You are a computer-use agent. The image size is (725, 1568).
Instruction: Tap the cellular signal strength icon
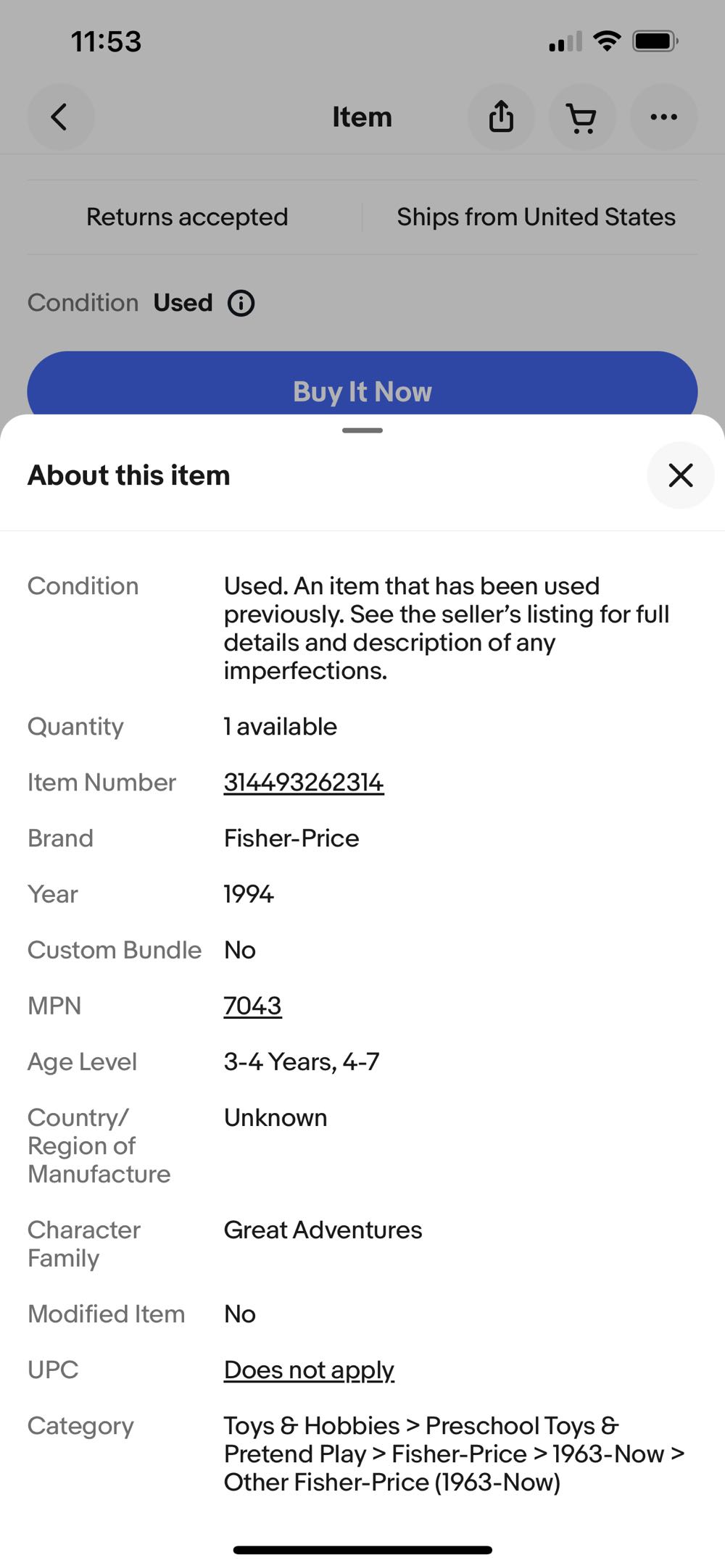(x=565, y=42)
